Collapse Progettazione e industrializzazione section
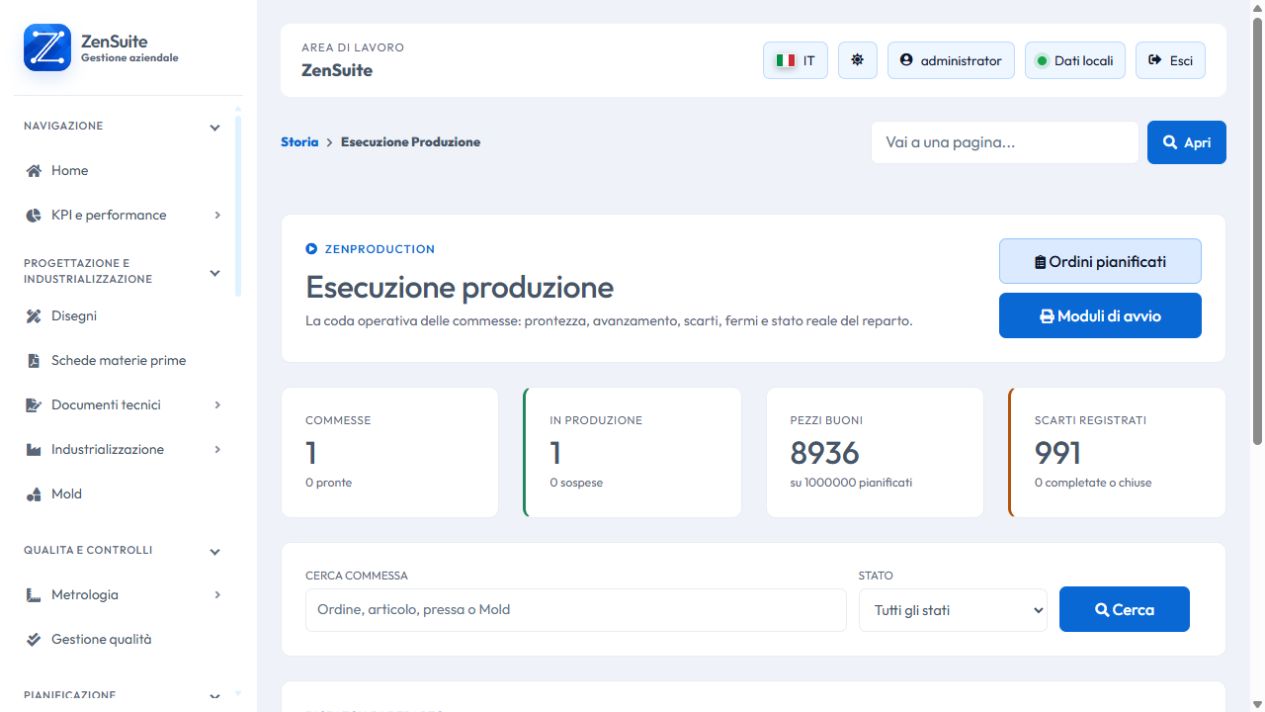Screen dimensions: 1265x712 [215, 273]
